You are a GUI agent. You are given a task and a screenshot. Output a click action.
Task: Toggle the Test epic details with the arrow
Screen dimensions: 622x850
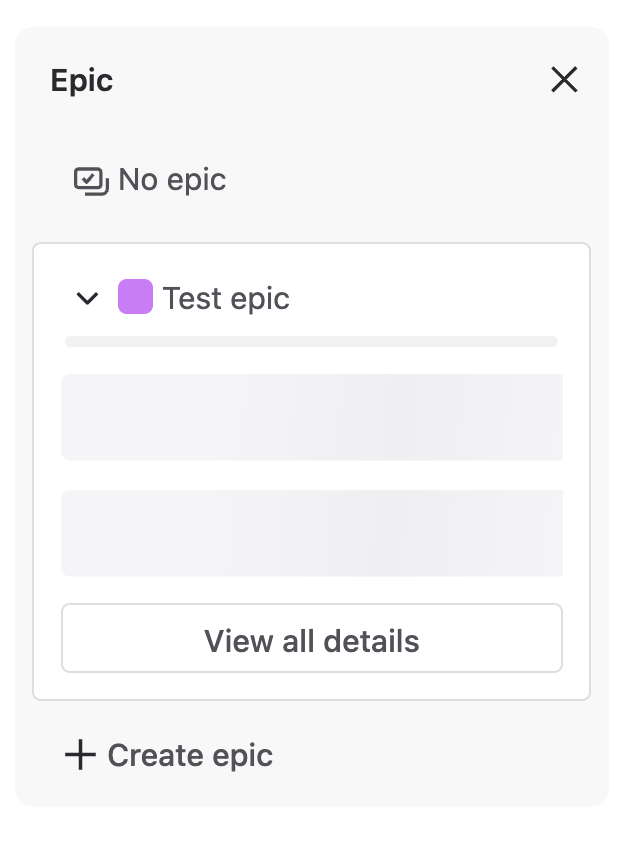point(87,298)
